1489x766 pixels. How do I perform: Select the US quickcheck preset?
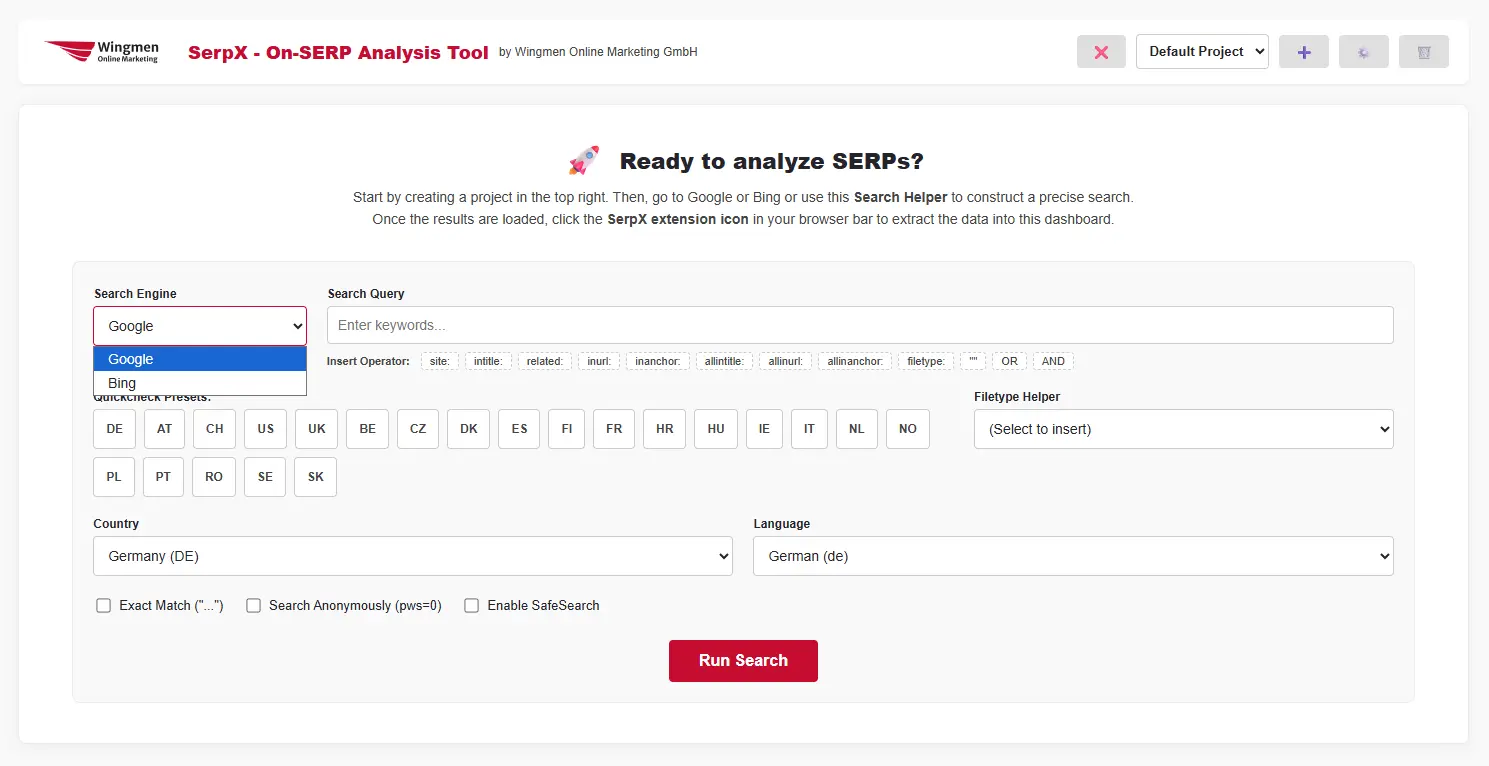pos(265,429)
